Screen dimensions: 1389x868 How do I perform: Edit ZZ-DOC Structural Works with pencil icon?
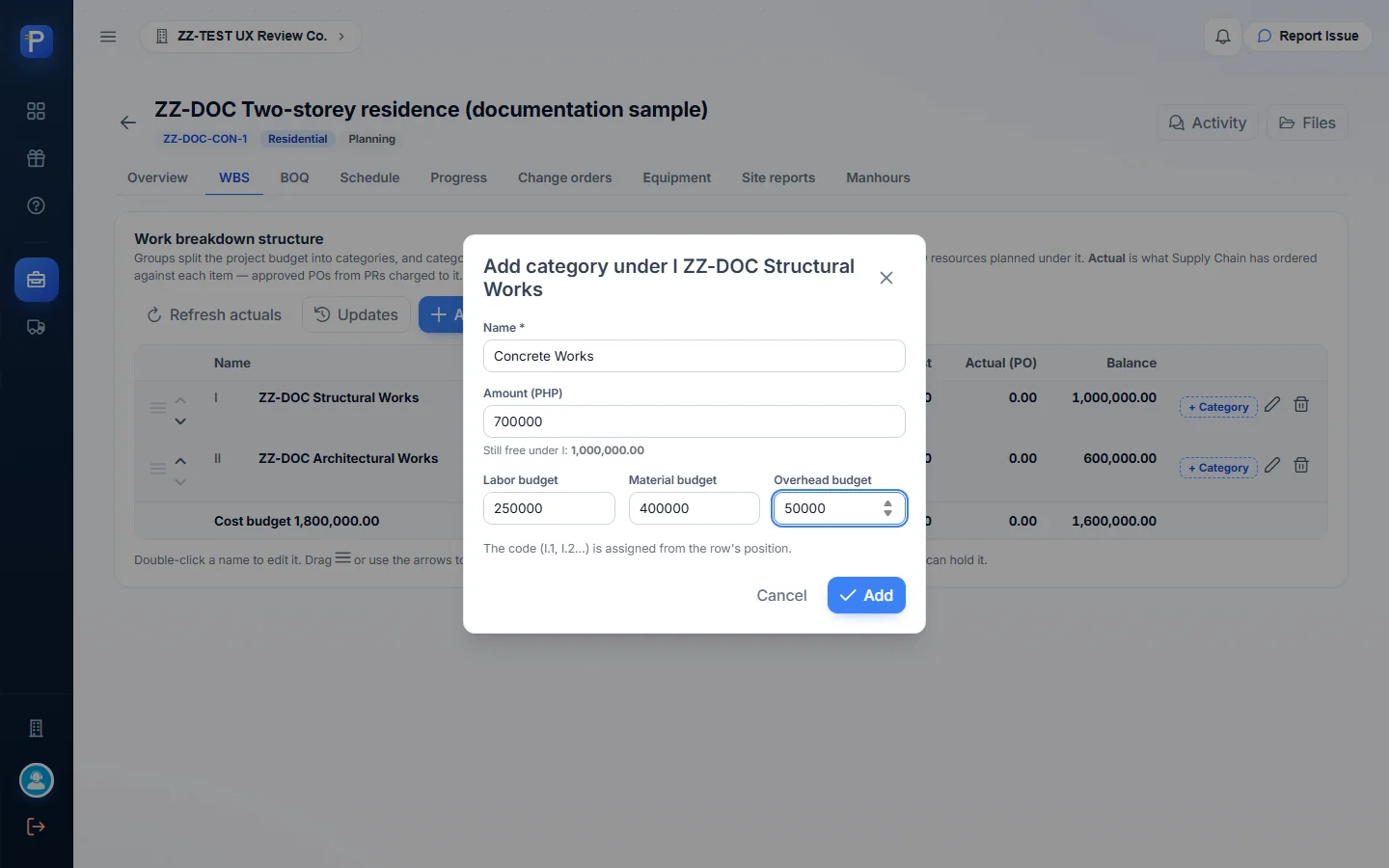coord(1272,404)
